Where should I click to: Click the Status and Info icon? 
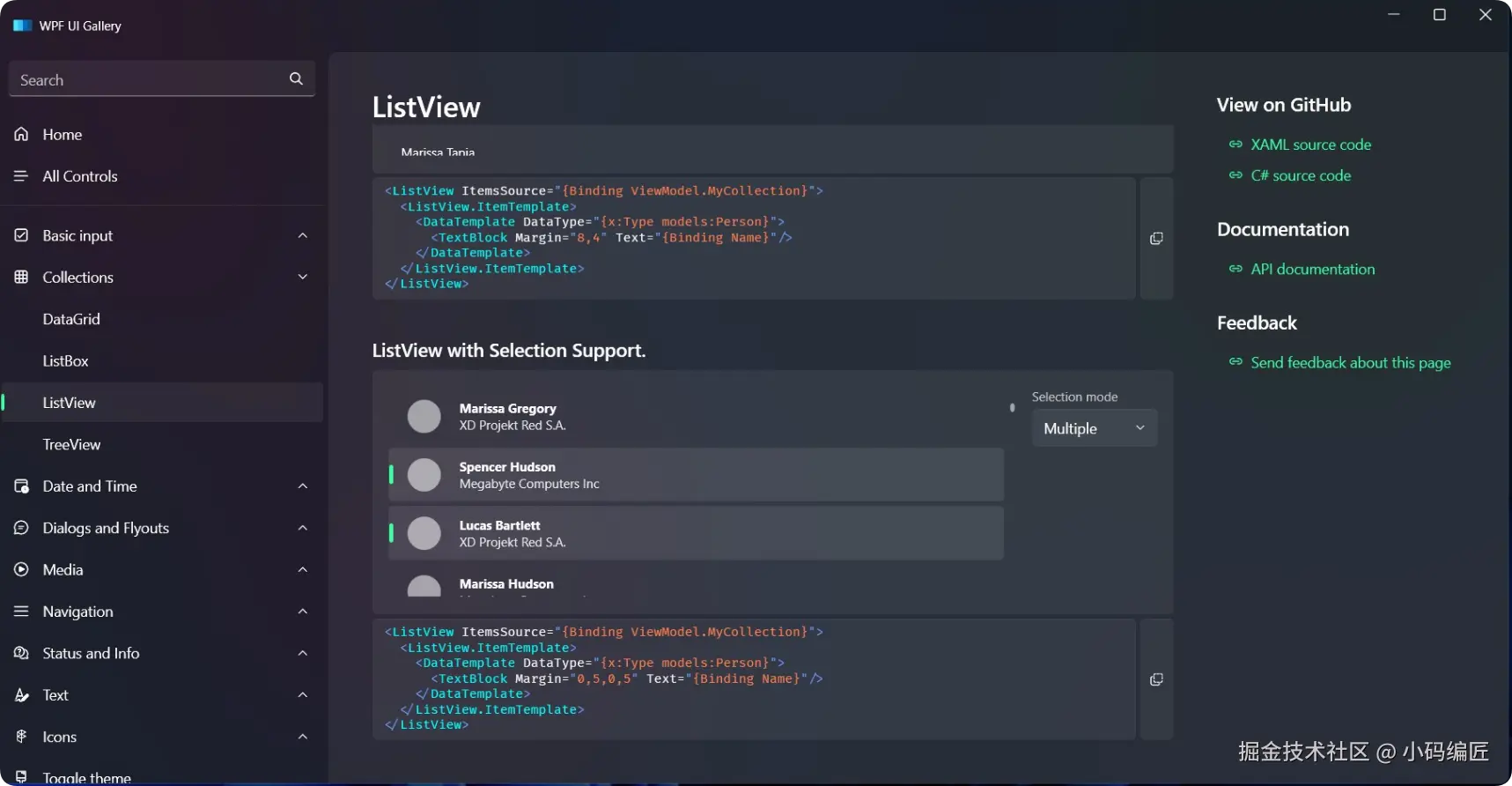[x=21, y=653]
